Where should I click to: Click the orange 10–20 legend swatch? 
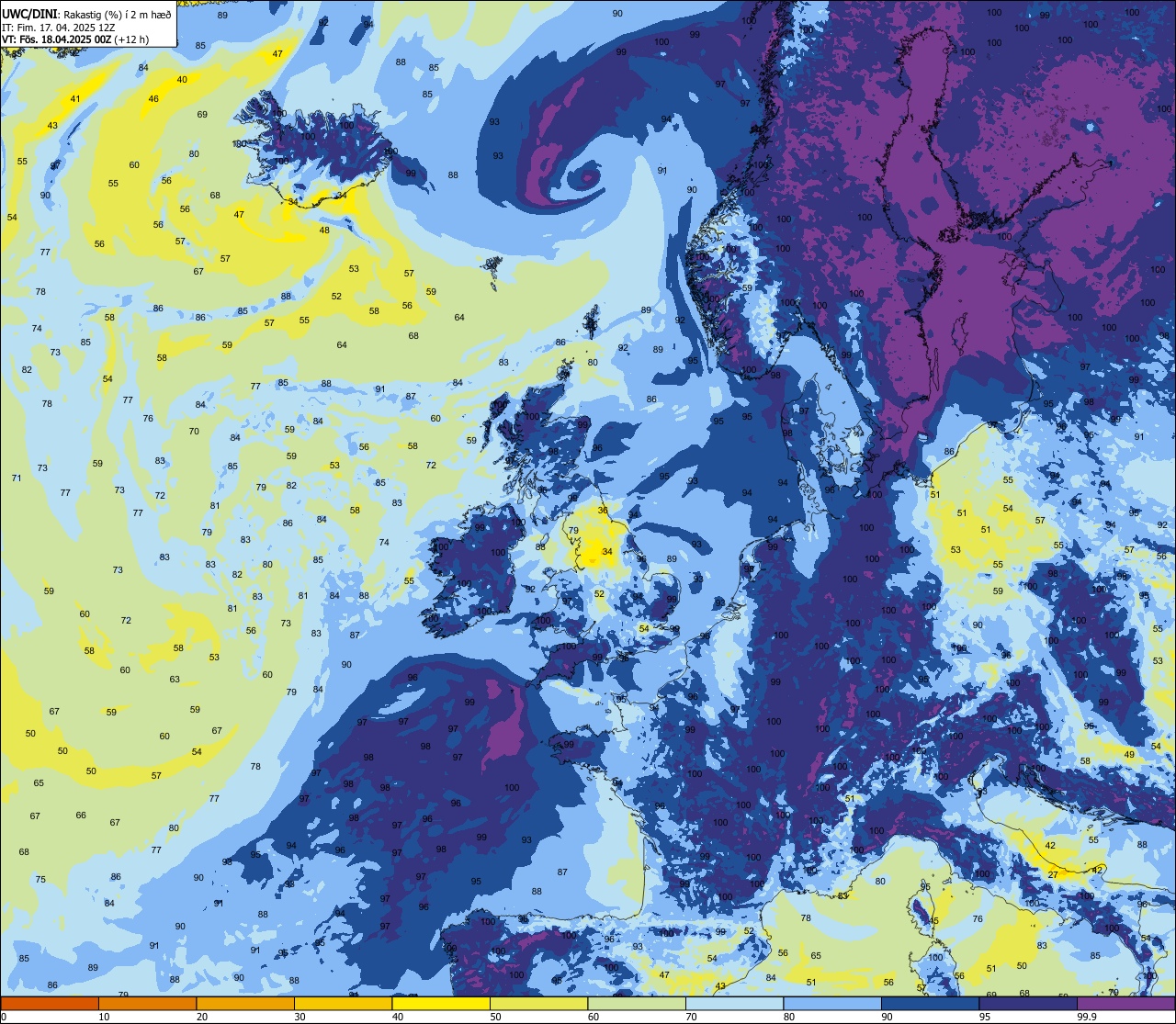(147, 1003)
